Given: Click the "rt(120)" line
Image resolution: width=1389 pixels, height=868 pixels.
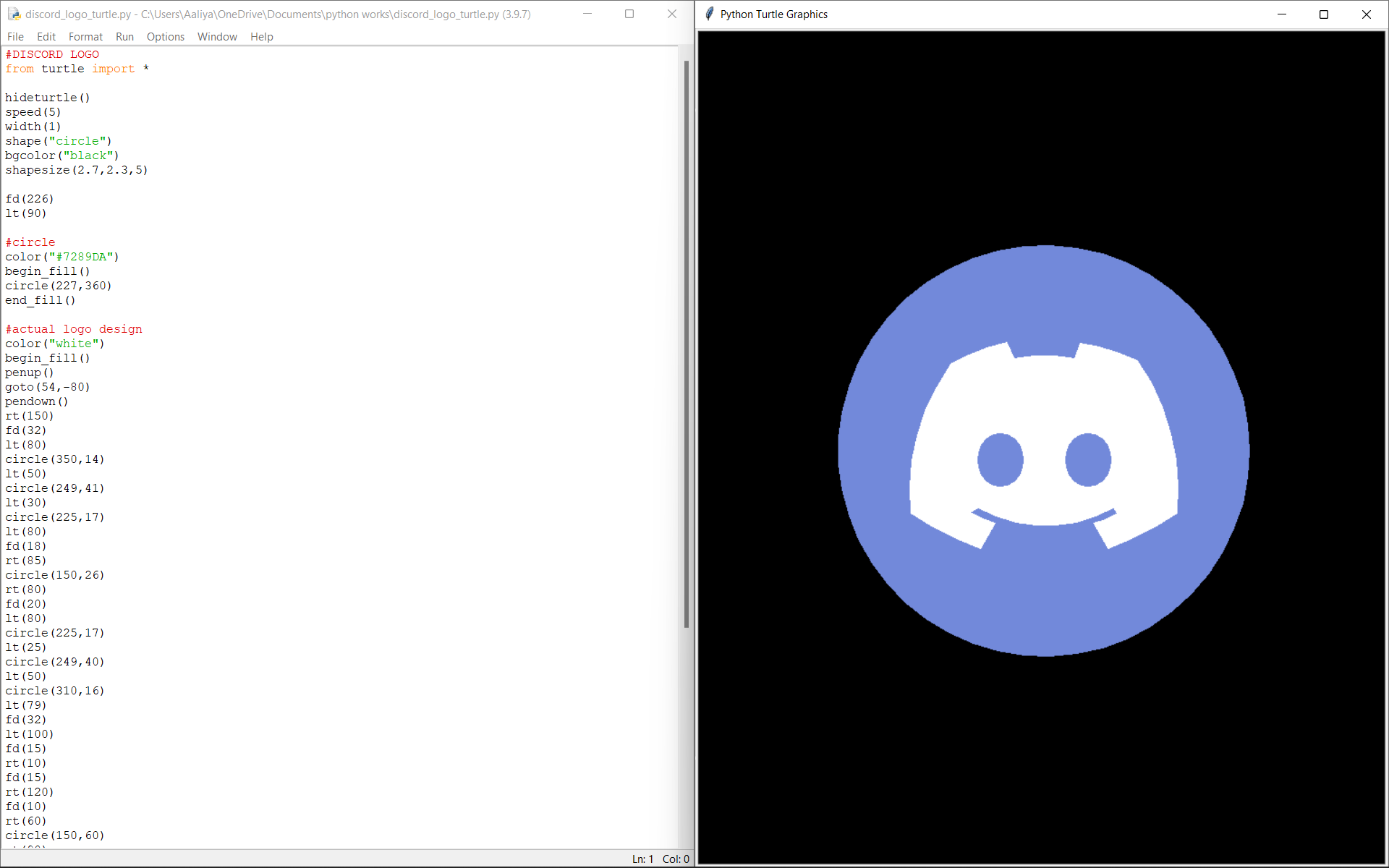Looking at the screenshot, I should [30, 792].
